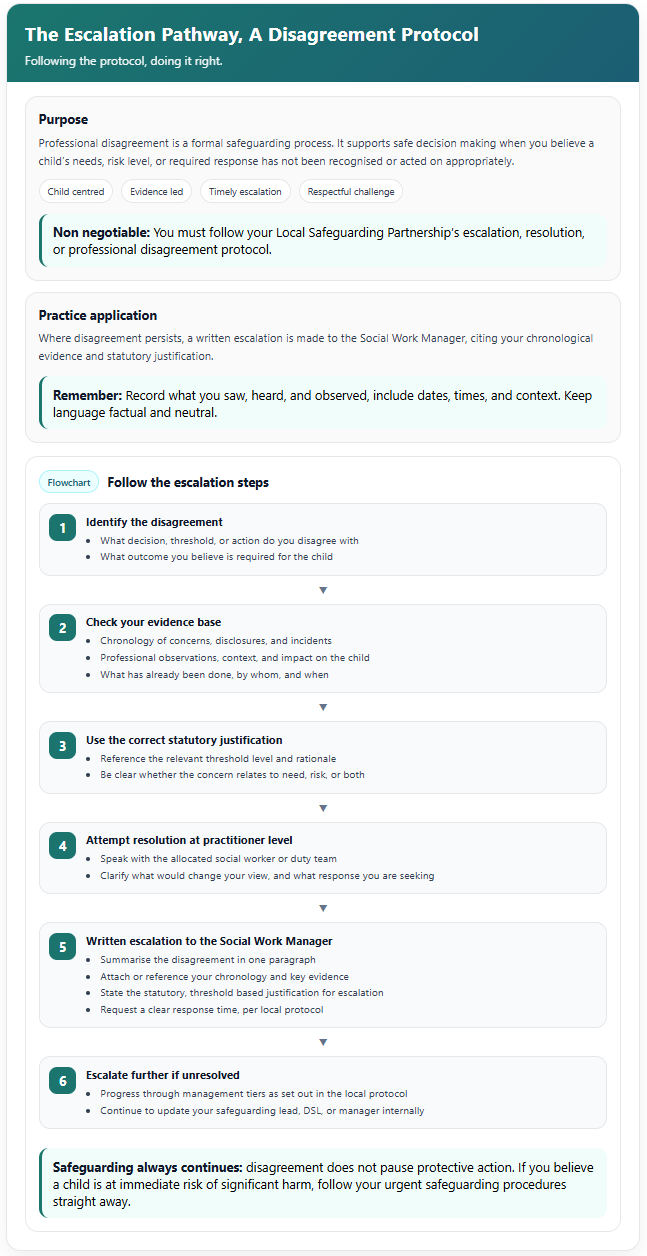
Task: Click the step 3 number badge
Action: point(62,745)
